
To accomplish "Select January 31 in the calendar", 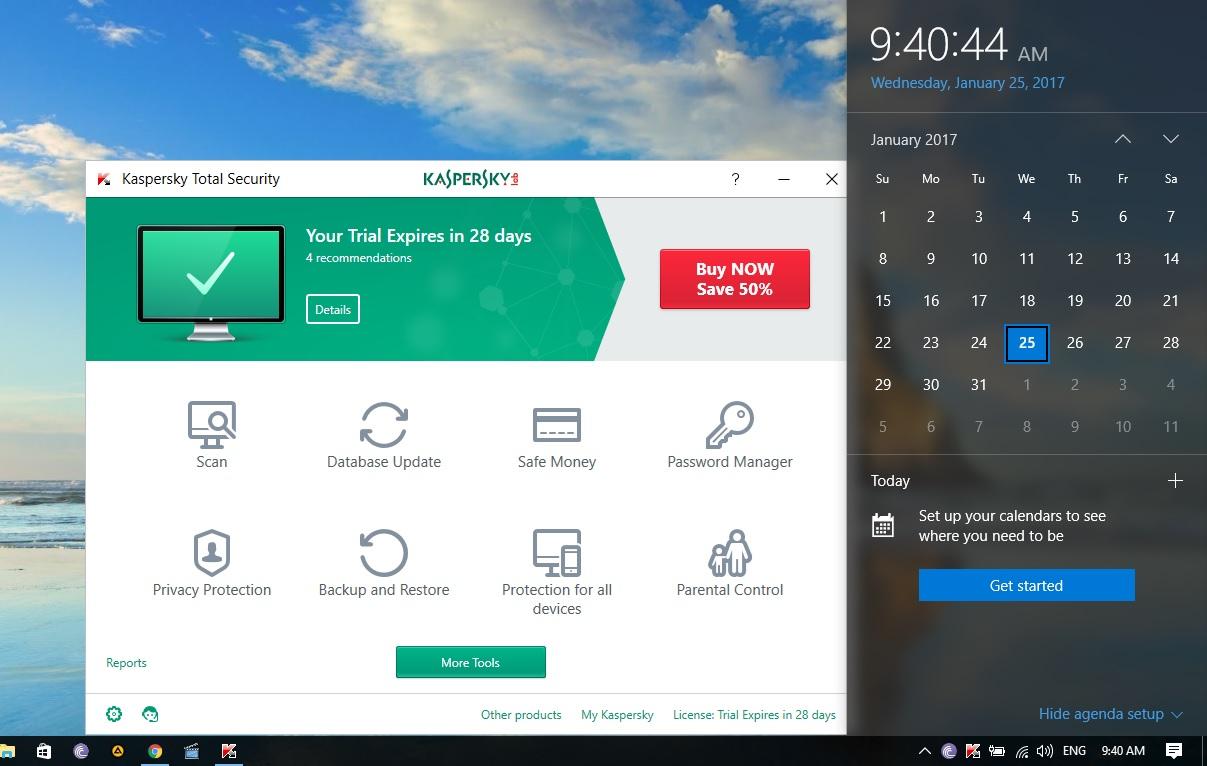I will pos(979,385).
